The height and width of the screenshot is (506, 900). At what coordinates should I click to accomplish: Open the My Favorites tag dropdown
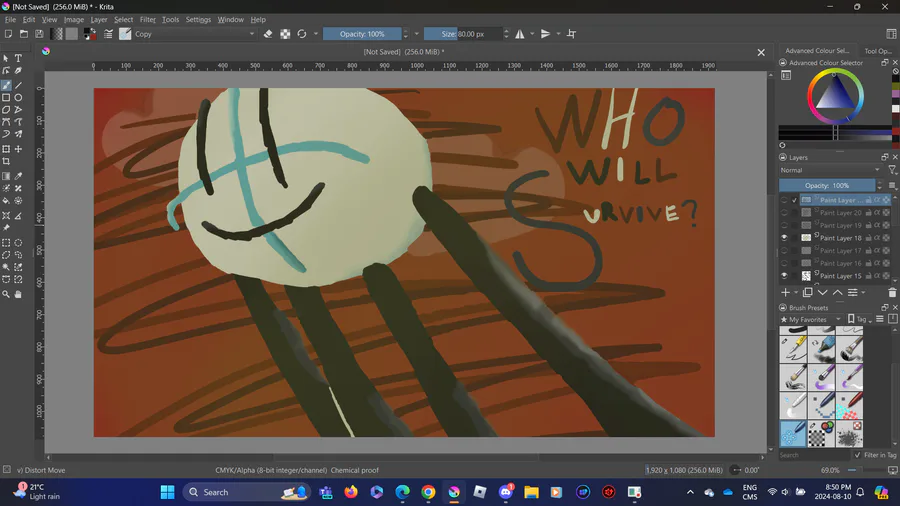[810, 320]
